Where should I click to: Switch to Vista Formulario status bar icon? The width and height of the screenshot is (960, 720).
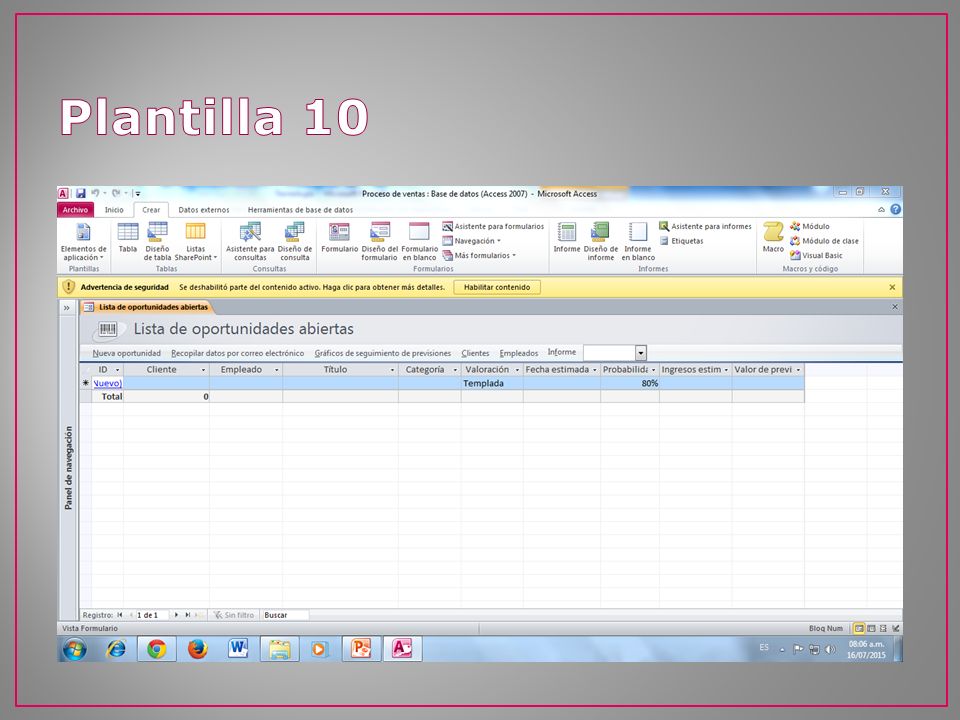[x=859, y=629]
